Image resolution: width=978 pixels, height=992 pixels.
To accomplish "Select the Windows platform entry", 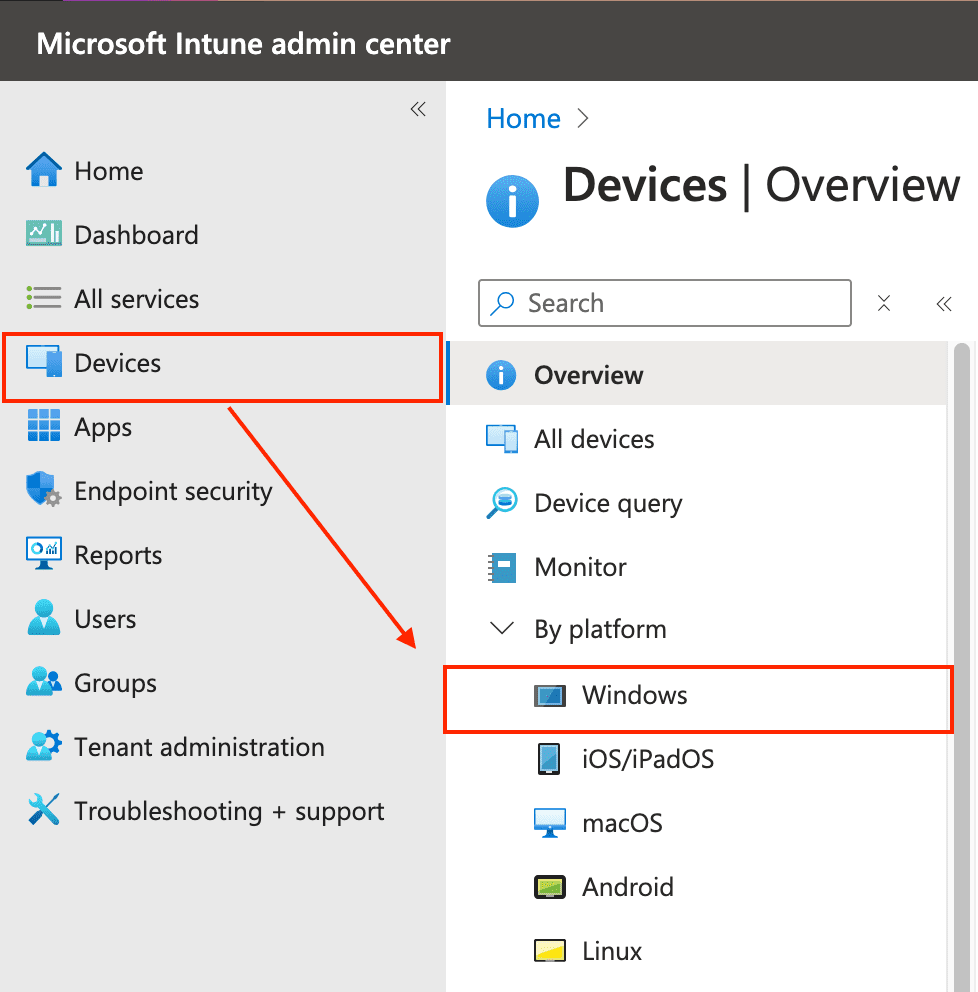I will click(634, 695).
